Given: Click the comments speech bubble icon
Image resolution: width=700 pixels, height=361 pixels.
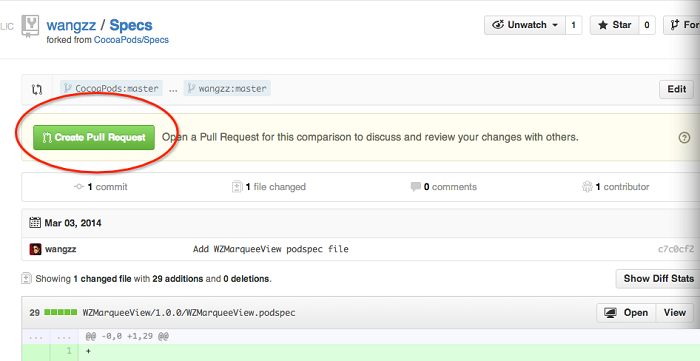Looking at the screenshot, I should point(416,187).
